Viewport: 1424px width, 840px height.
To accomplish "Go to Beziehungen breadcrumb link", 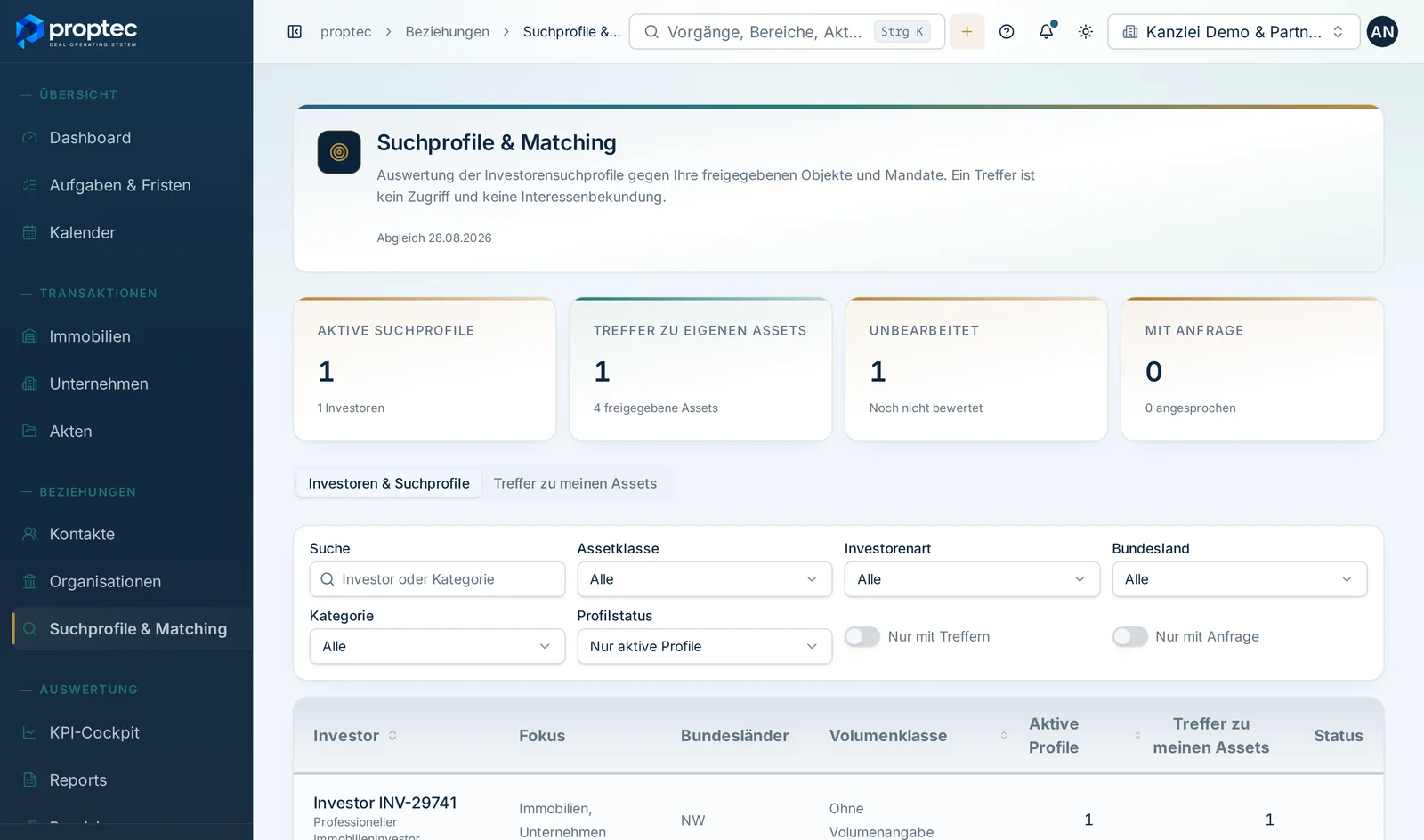I will 447,32.
